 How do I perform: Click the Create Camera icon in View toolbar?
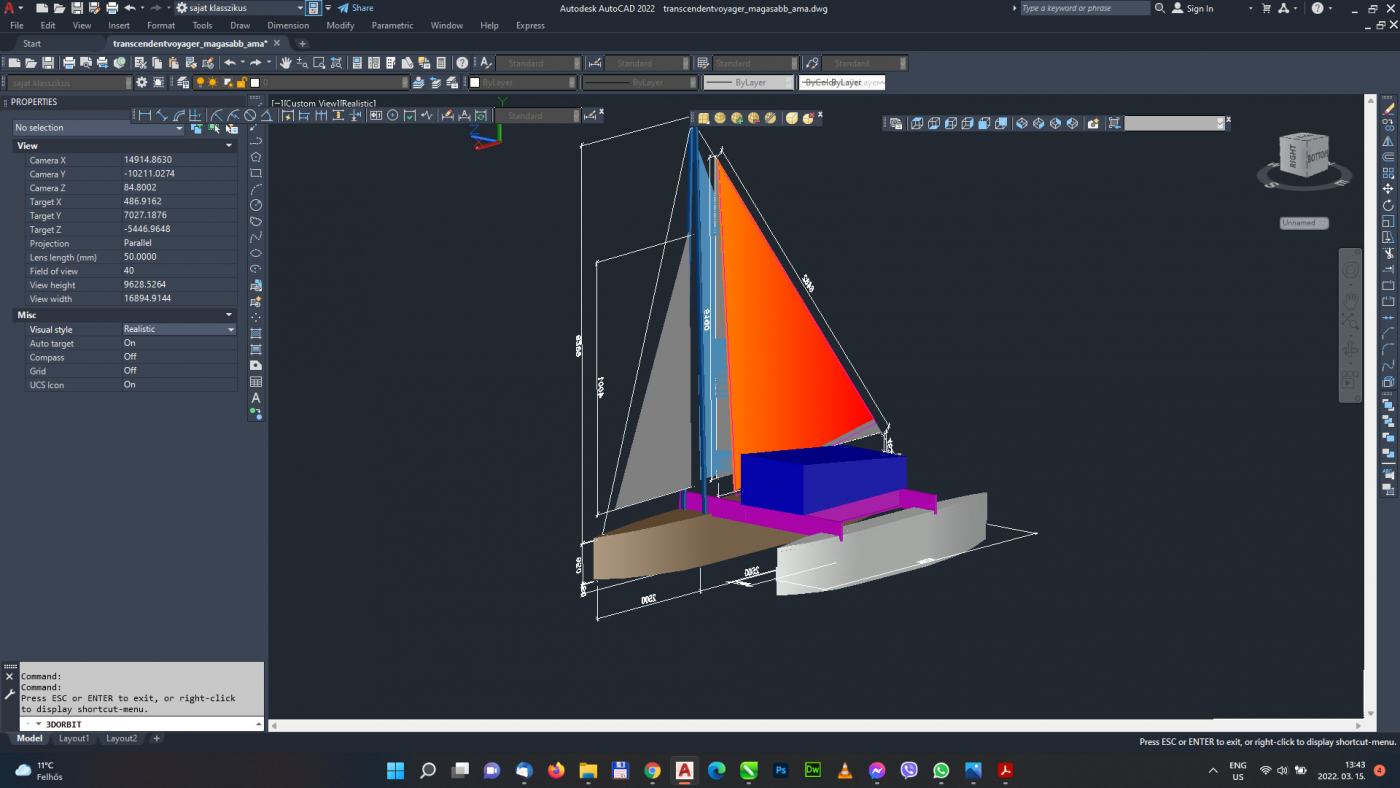point(1093,123)
